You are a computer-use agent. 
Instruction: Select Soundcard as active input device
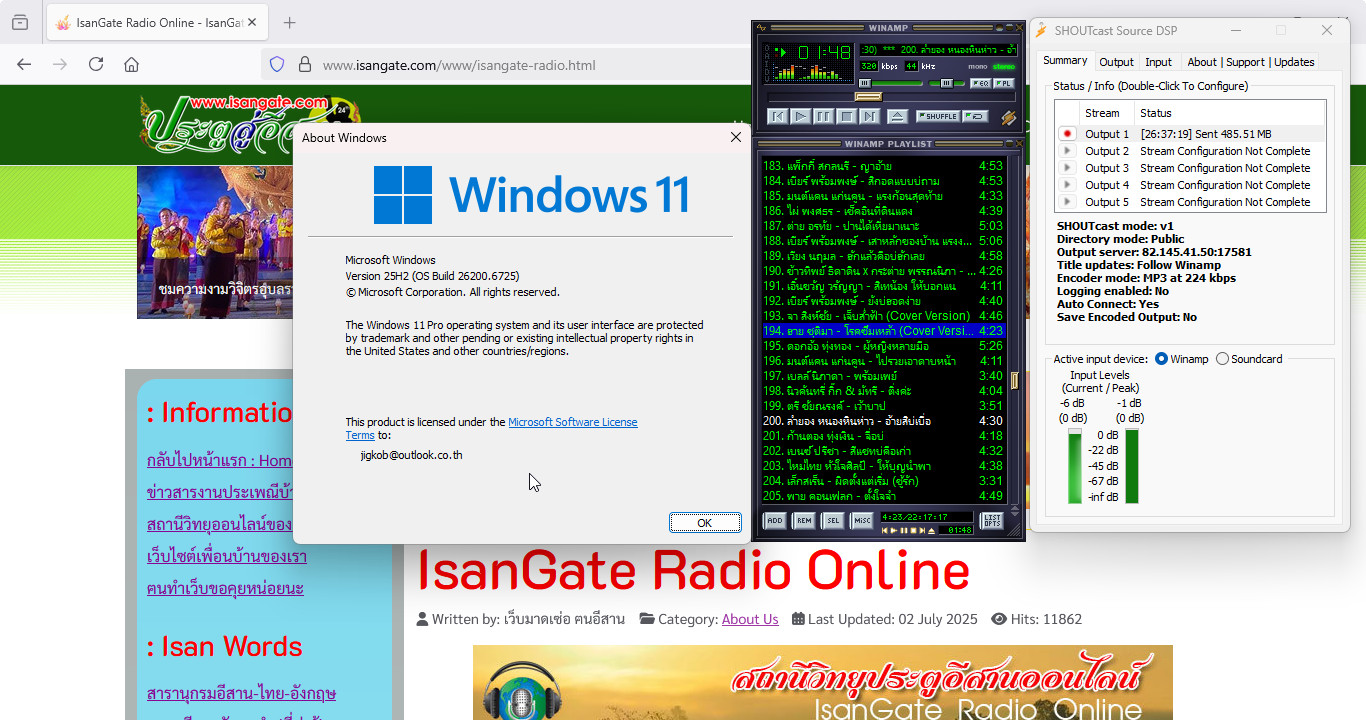(x=1222, y=358)
